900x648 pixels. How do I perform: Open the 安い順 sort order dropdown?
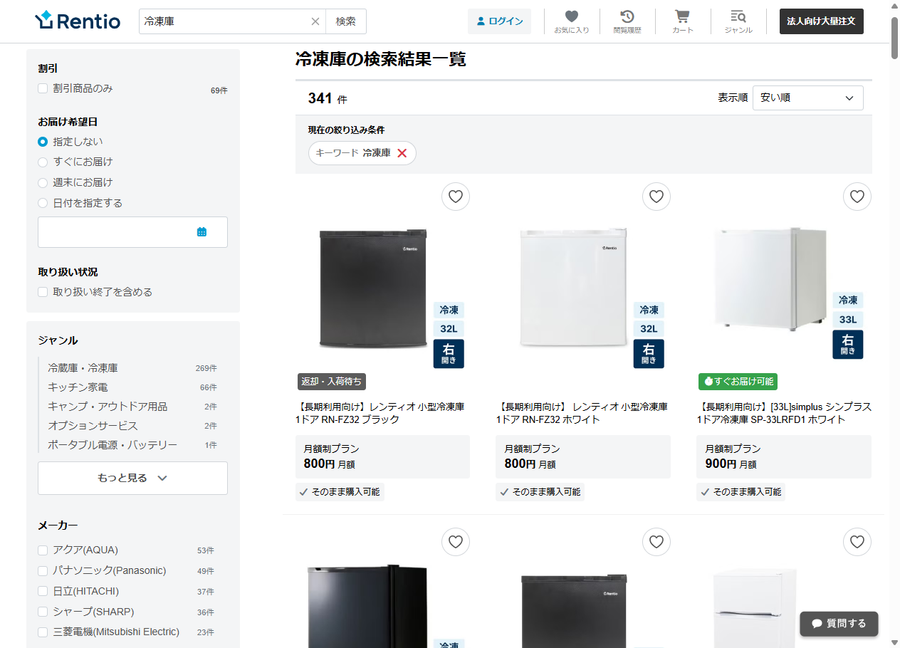(x=808, y=98)
